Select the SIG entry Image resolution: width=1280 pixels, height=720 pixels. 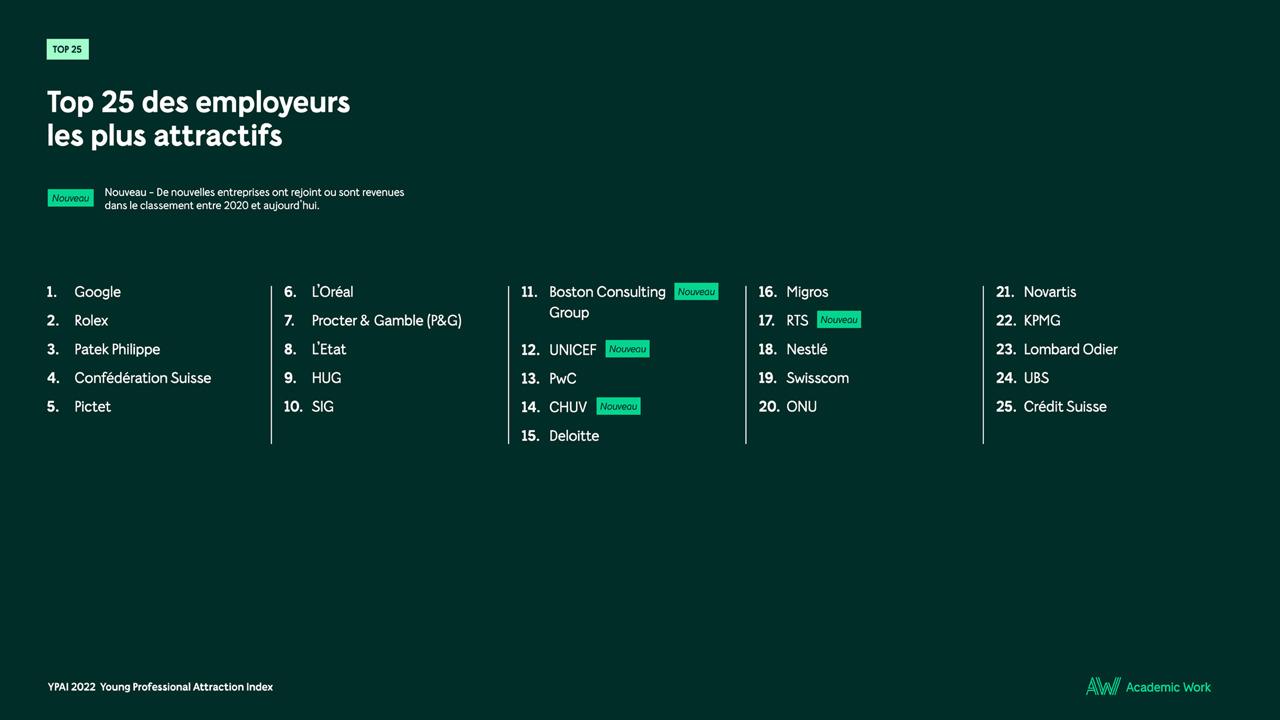[x=323, y=406]
